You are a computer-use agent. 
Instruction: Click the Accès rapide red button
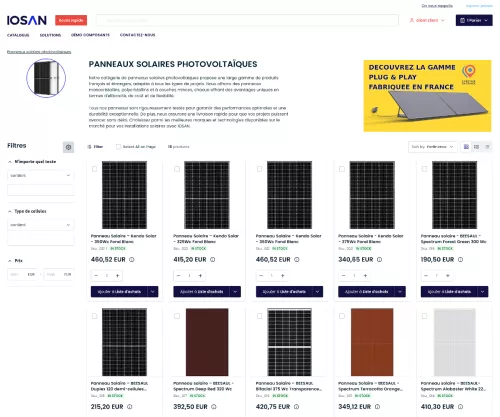click(x=71, y=20)
